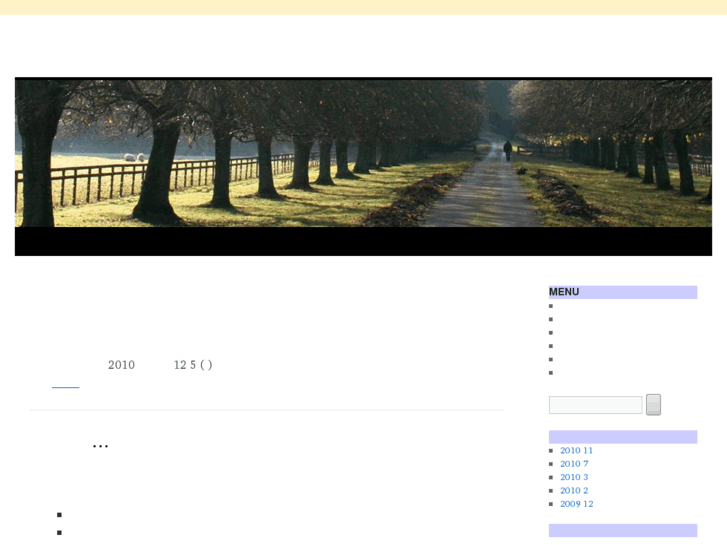Click the MENU sidebar heading
The height and width of the screenshot is (545, 727).
tap(623, 292)
